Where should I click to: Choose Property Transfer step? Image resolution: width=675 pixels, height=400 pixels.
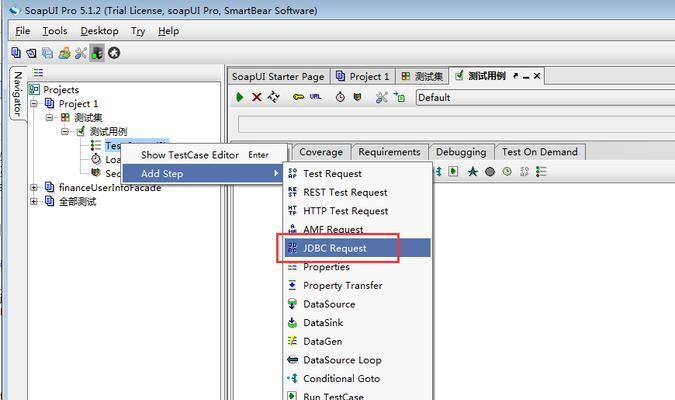pyautogui.click(x=358, y=285)
